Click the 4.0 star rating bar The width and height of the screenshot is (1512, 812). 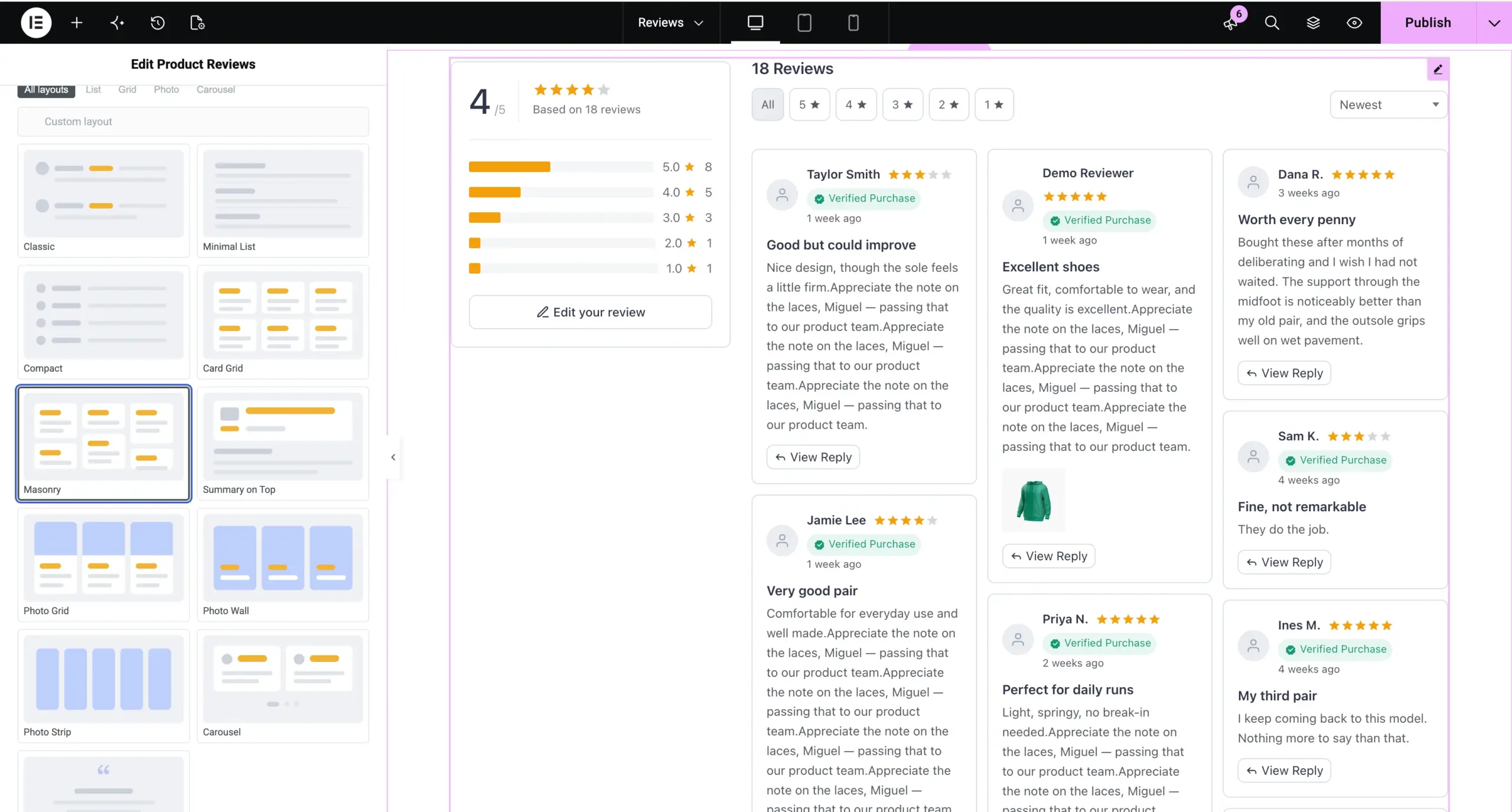click(x=561, y=193)
